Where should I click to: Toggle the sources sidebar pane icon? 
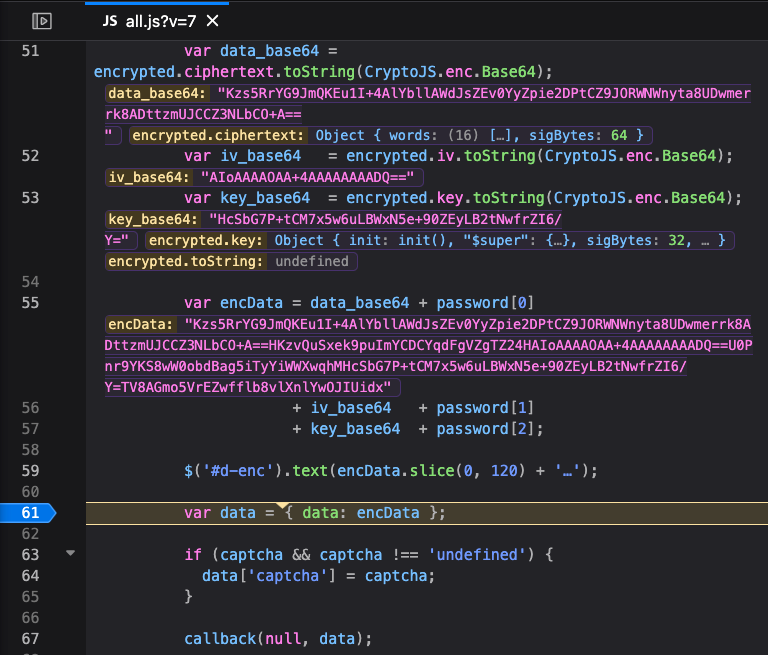point(41,20)
